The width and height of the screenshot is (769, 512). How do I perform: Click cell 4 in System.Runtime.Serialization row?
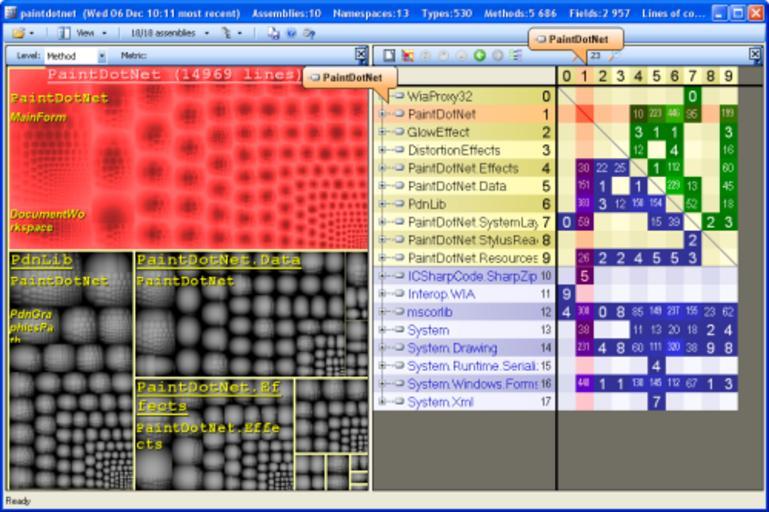pos(656,366)
